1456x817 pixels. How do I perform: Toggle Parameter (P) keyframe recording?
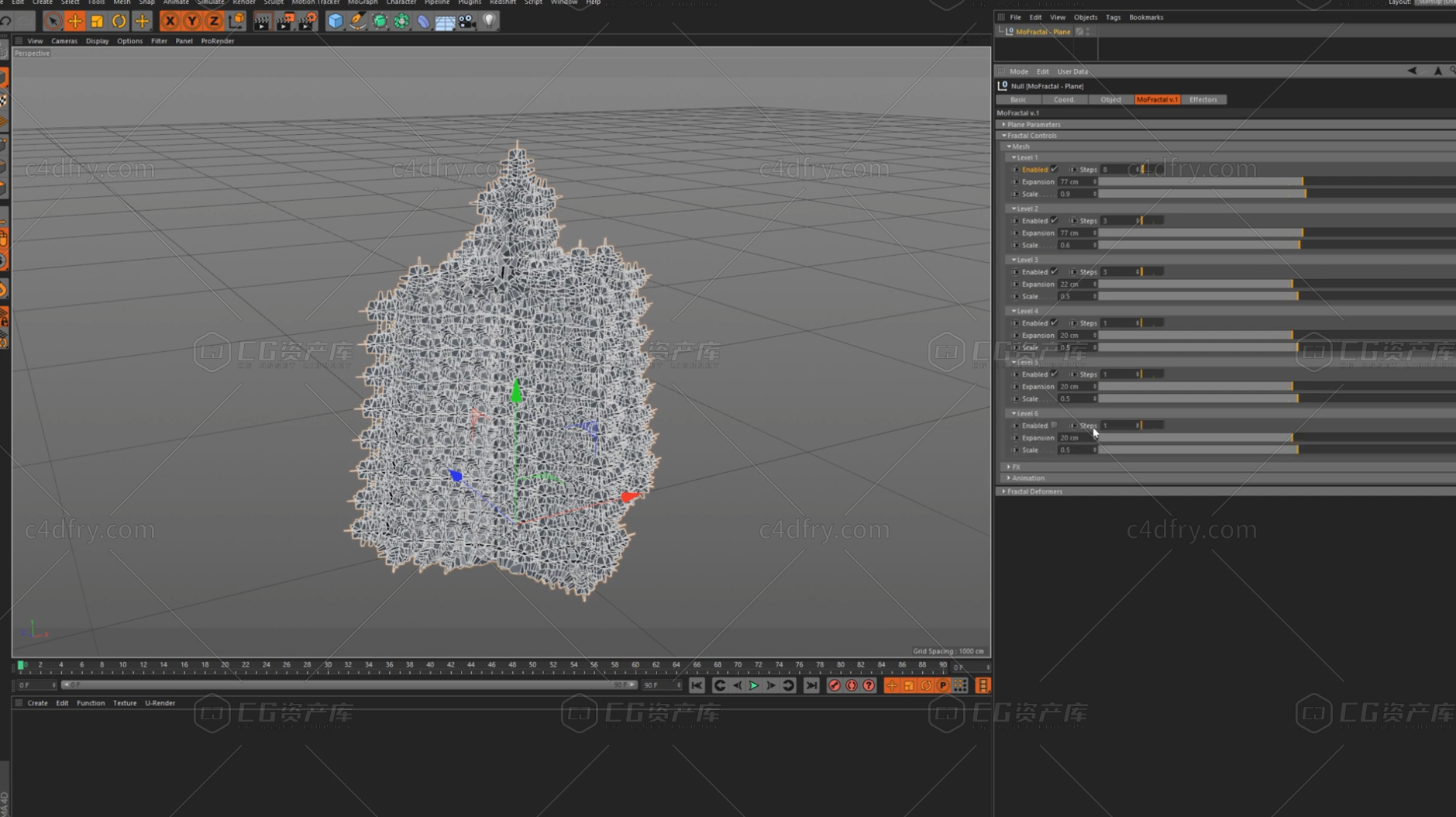coord(942,685)
